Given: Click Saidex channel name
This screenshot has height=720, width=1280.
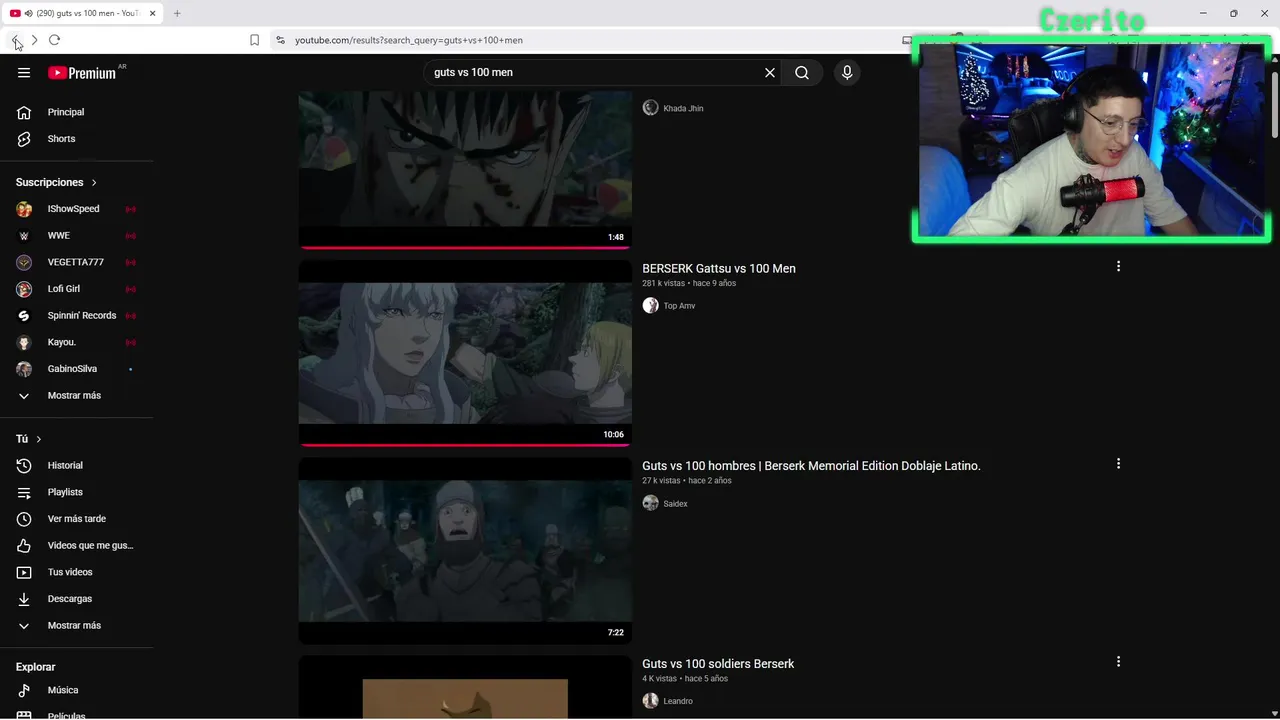Looking at the screenshot, I should click(675, 504).
